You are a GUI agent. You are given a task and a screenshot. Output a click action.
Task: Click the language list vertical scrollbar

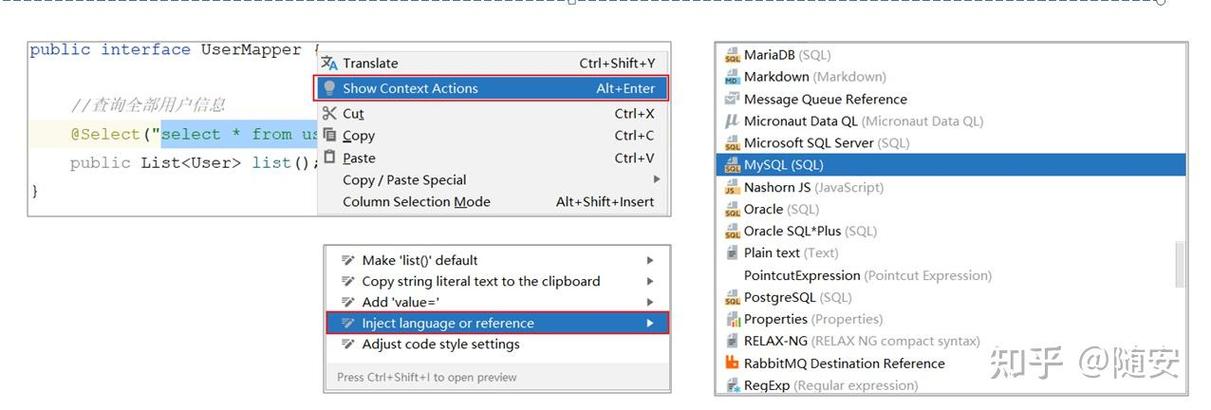pos(1179,262)
